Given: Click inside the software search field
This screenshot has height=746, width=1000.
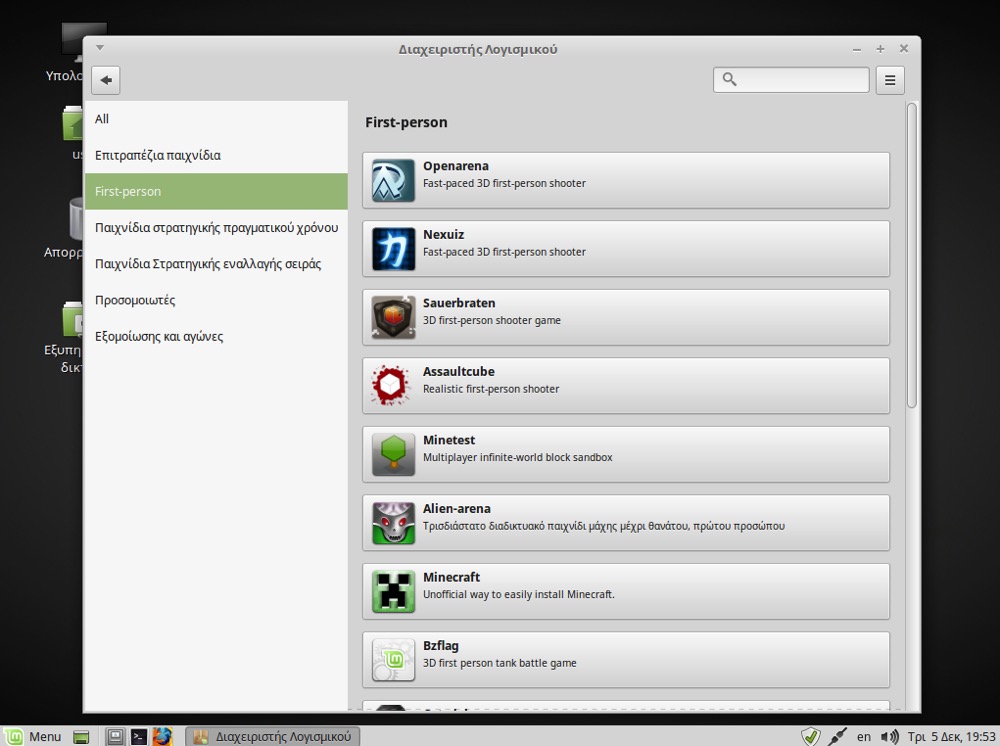Looking at the screenshot, I should pyautogui.click(x=791, y=80).
